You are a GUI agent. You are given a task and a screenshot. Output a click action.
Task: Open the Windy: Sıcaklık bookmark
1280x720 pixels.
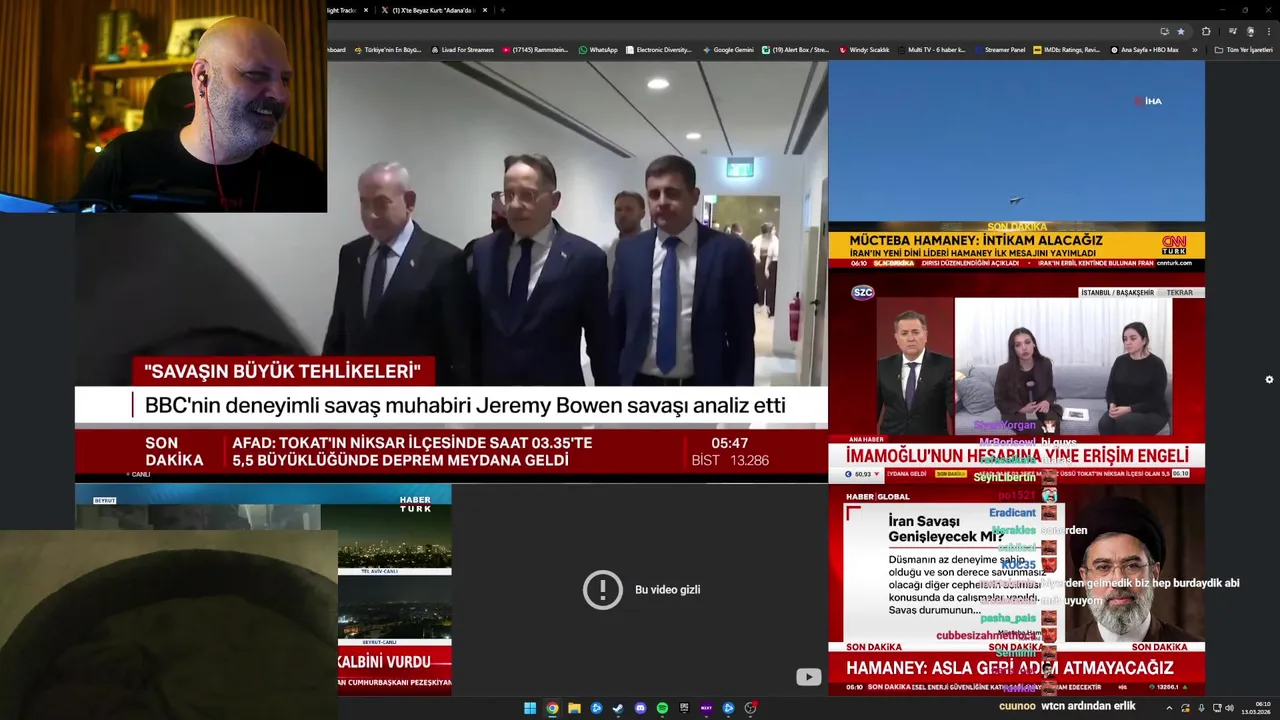(864, 49)
